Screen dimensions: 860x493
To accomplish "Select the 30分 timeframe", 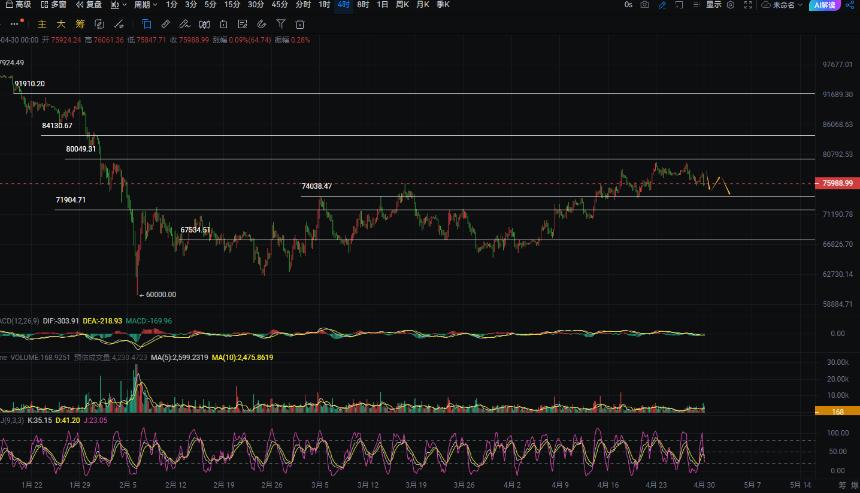I will 256,4.
